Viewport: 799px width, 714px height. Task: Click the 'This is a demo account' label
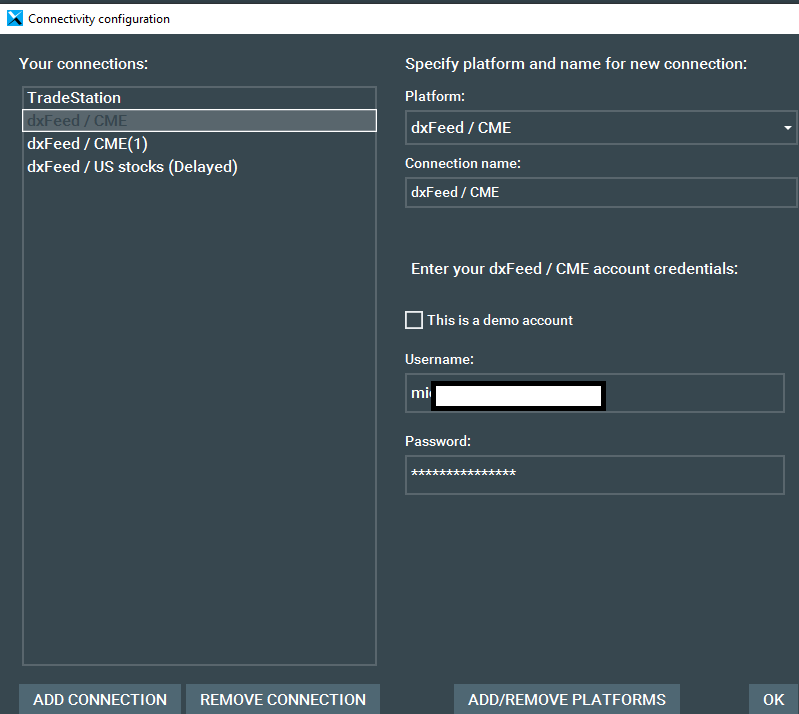(x=500, y=320)
